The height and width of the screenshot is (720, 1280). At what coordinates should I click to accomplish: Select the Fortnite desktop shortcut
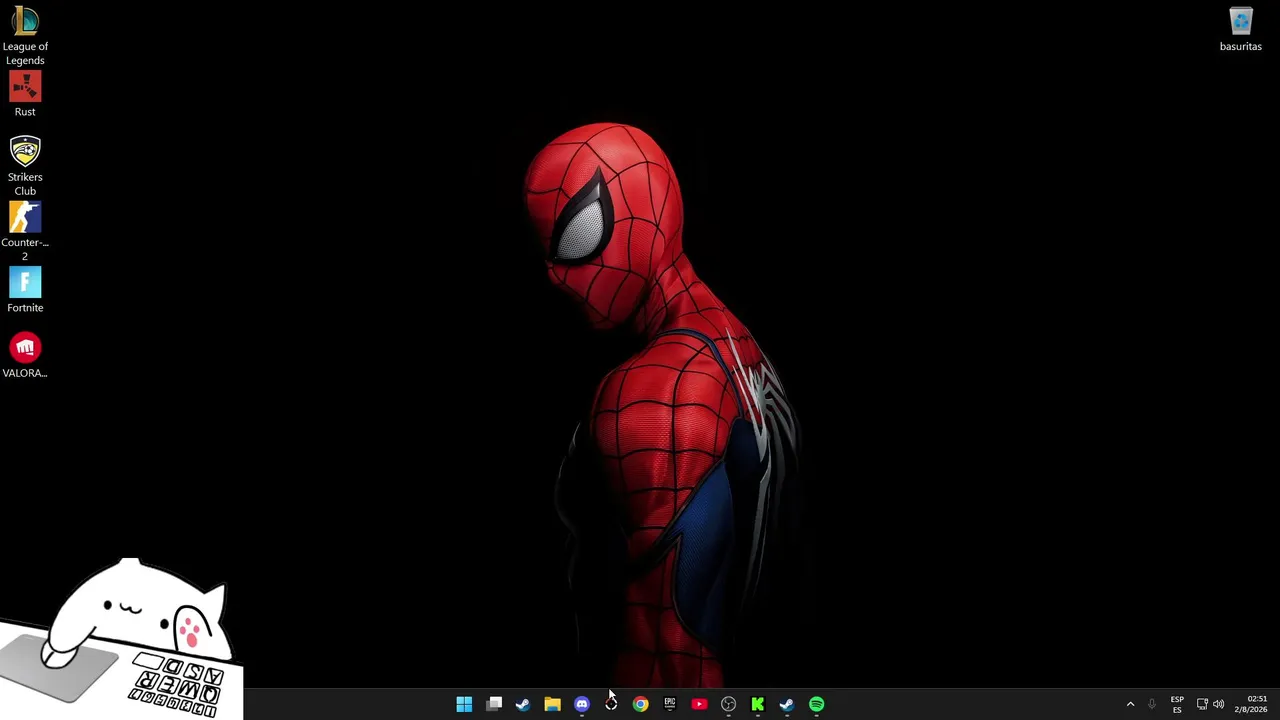(25, 290)
